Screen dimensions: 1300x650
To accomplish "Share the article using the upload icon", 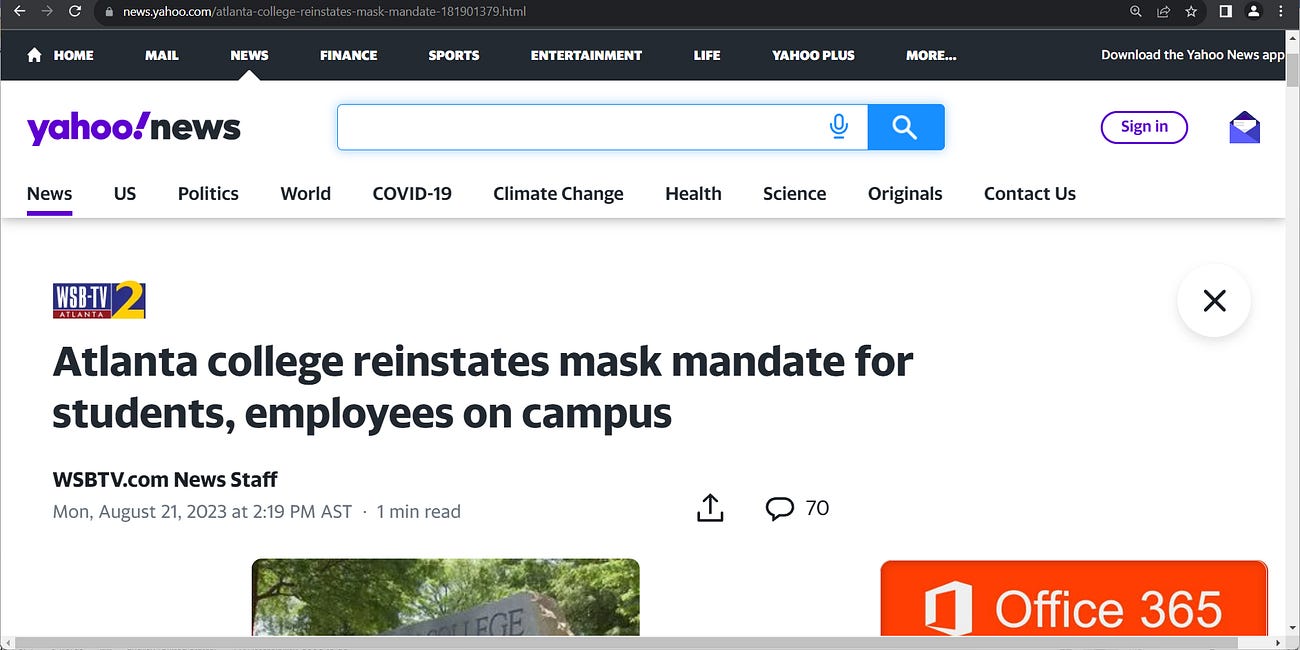I will 710,507.
